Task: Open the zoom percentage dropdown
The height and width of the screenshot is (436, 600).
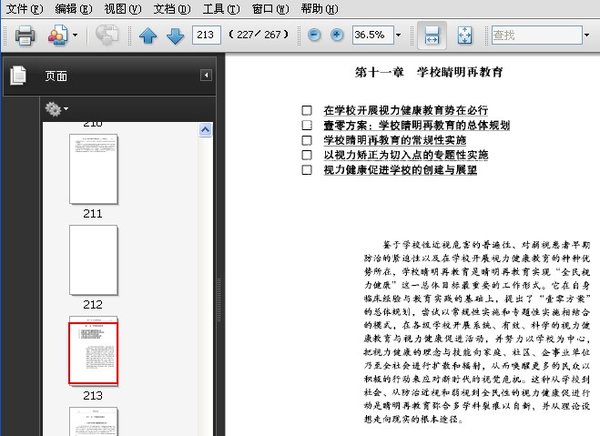Action: pos(399,35)
